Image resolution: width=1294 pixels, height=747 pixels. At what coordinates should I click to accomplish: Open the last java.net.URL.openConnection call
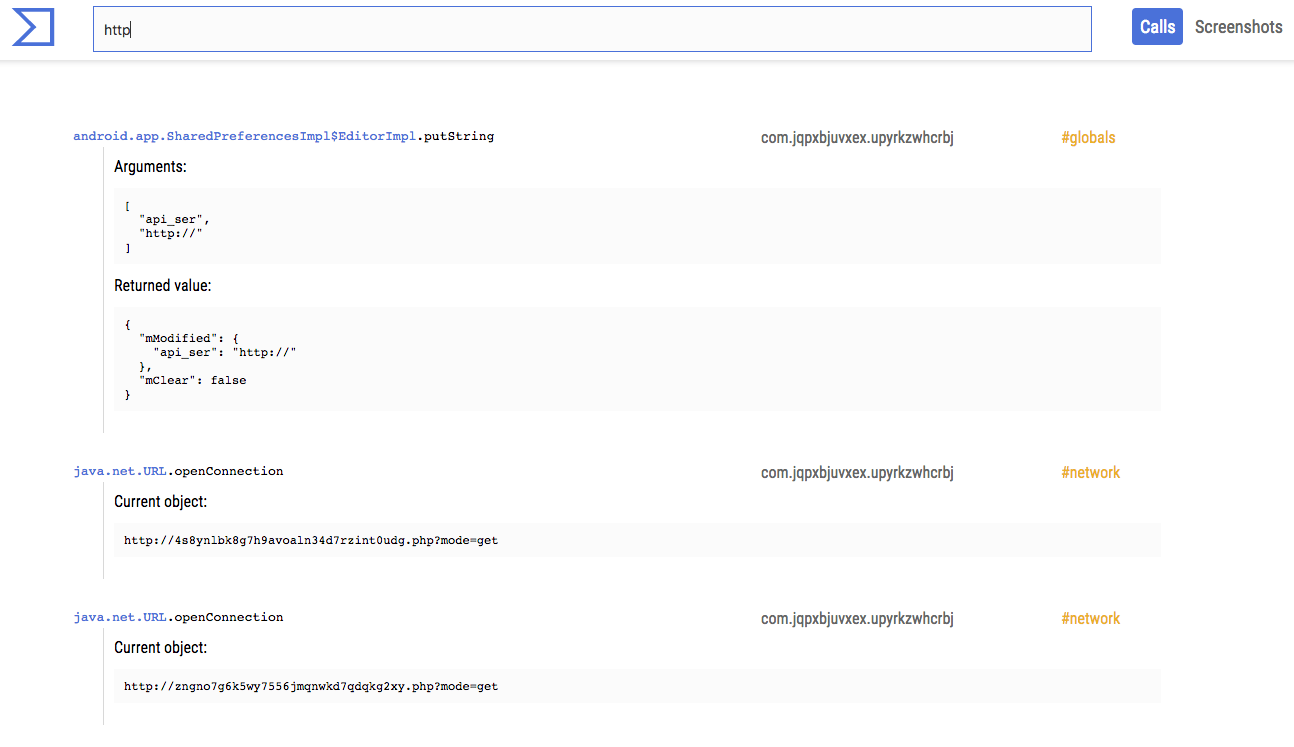tap(178, 617)
